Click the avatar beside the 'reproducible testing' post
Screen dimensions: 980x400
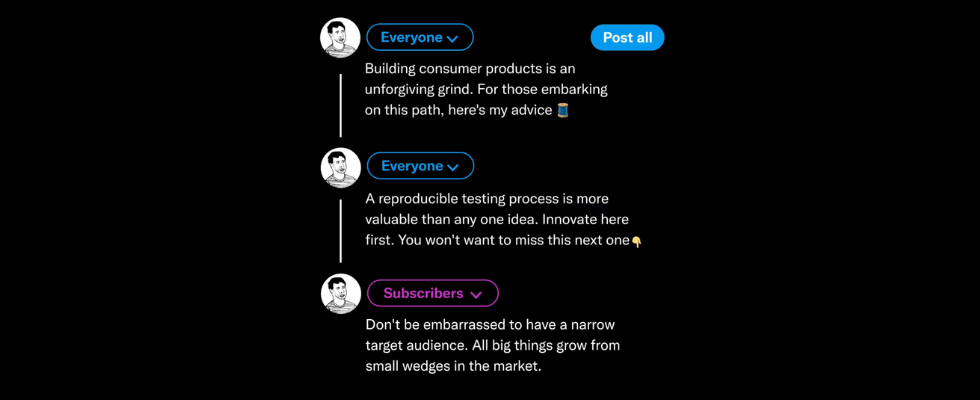(x=340, y=167)
